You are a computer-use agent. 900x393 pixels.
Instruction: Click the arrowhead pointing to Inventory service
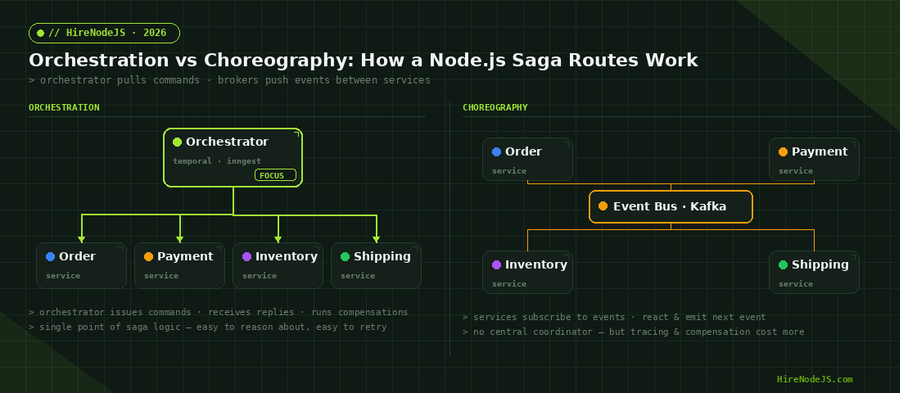pyautogui.click(x=278, y=239)
